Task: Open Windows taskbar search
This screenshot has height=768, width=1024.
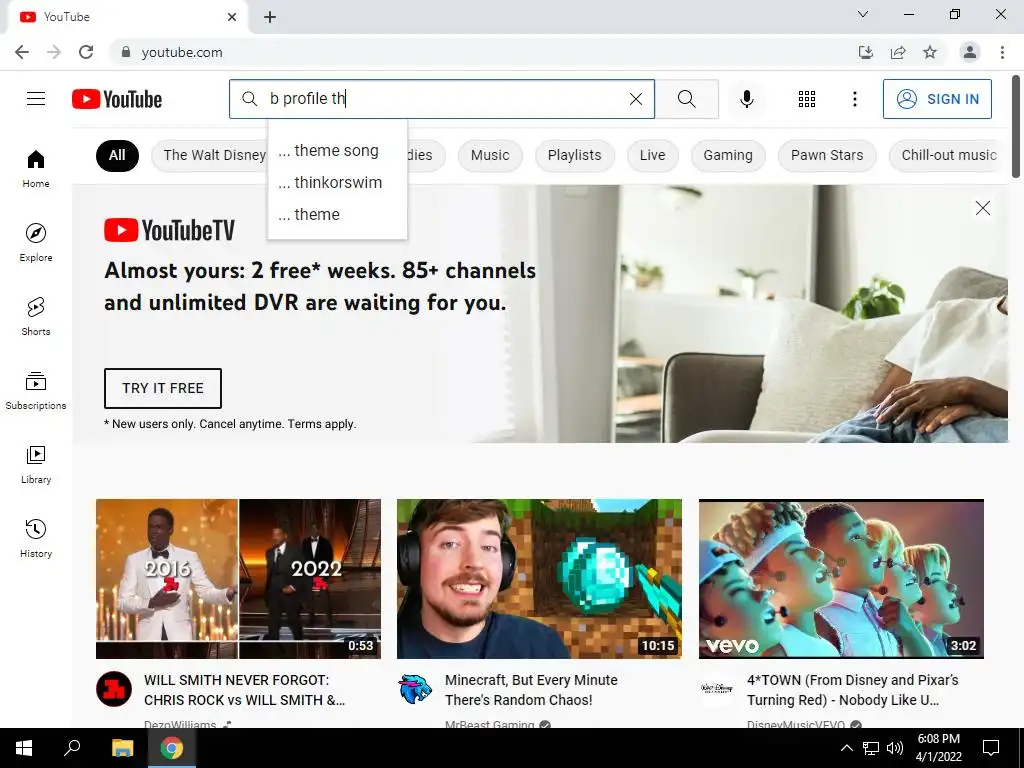Action: coord(72,748)
